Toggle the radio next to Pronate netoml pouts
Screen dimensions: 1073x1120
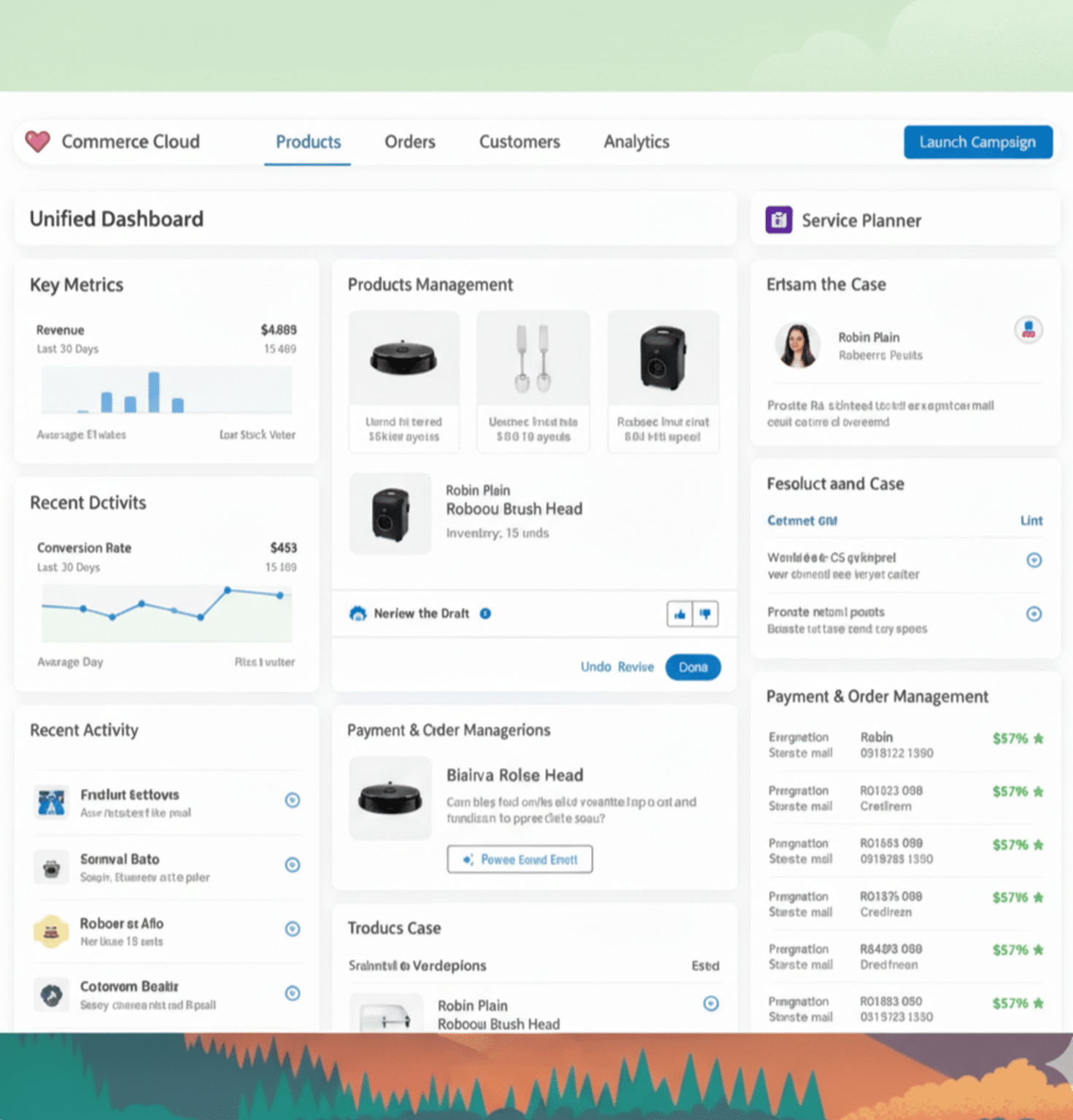click(1034, 614)
